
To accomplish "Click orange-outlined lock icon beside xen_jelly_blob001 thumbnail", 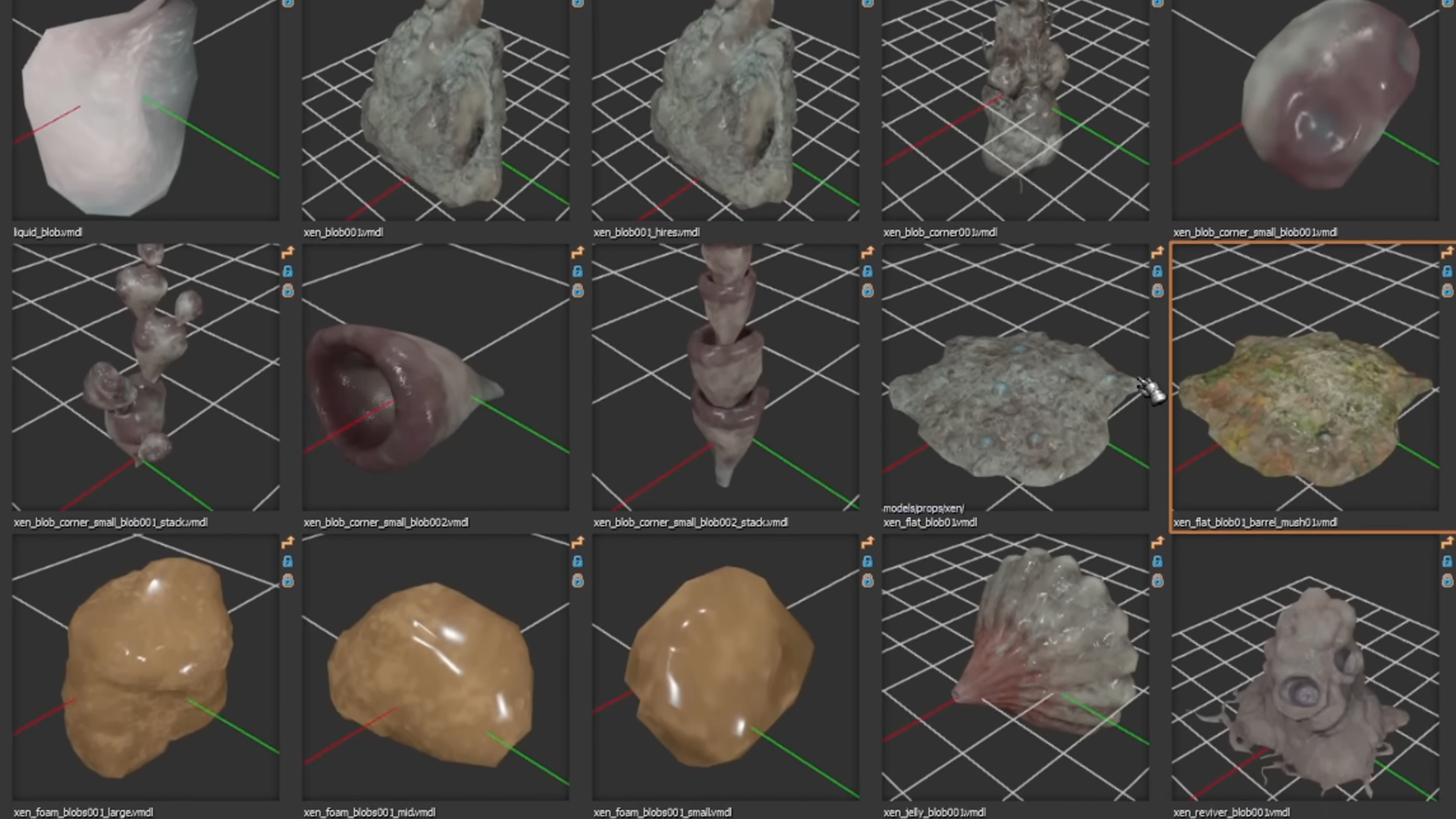I will (1157, 581).
